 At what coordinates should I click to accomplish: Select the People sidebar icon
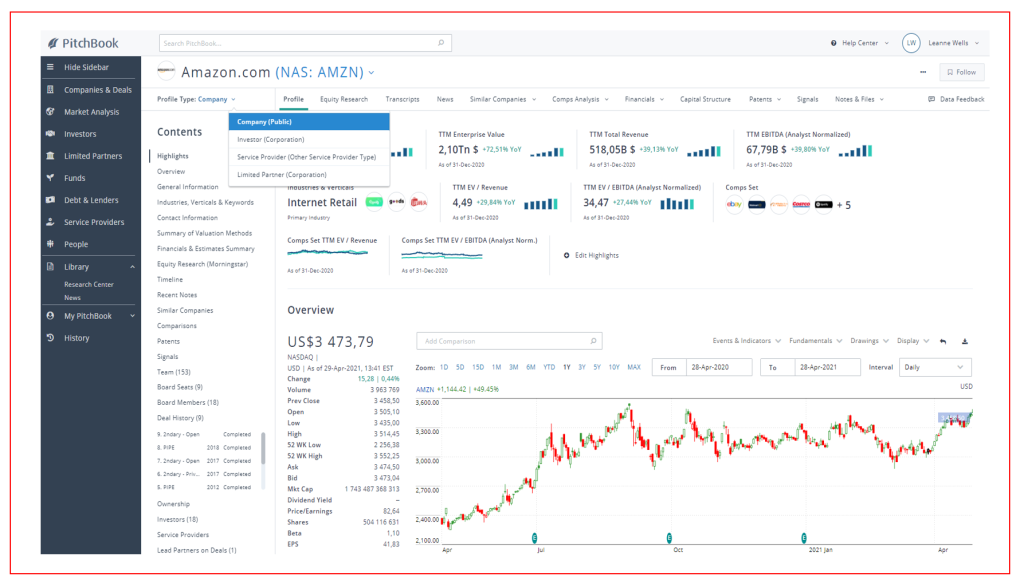tap(50, 244)
